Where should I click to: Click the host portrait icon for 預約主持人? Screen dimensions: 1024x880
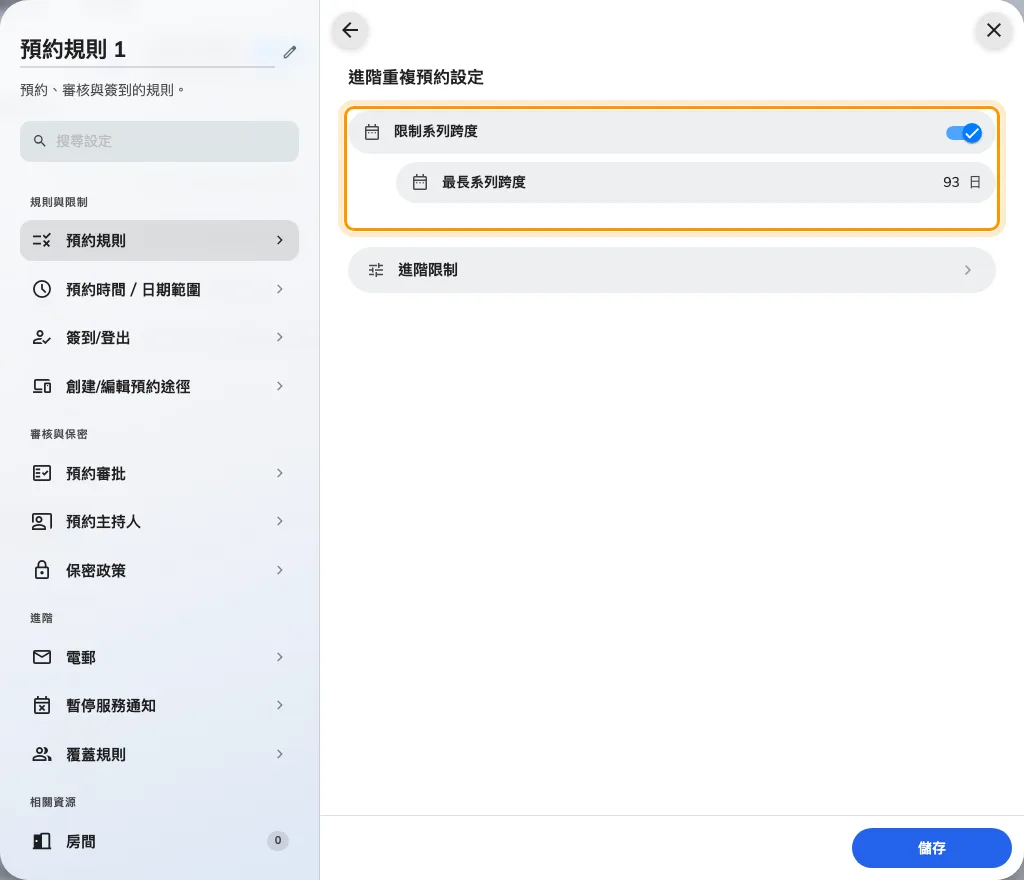point(42,522)
